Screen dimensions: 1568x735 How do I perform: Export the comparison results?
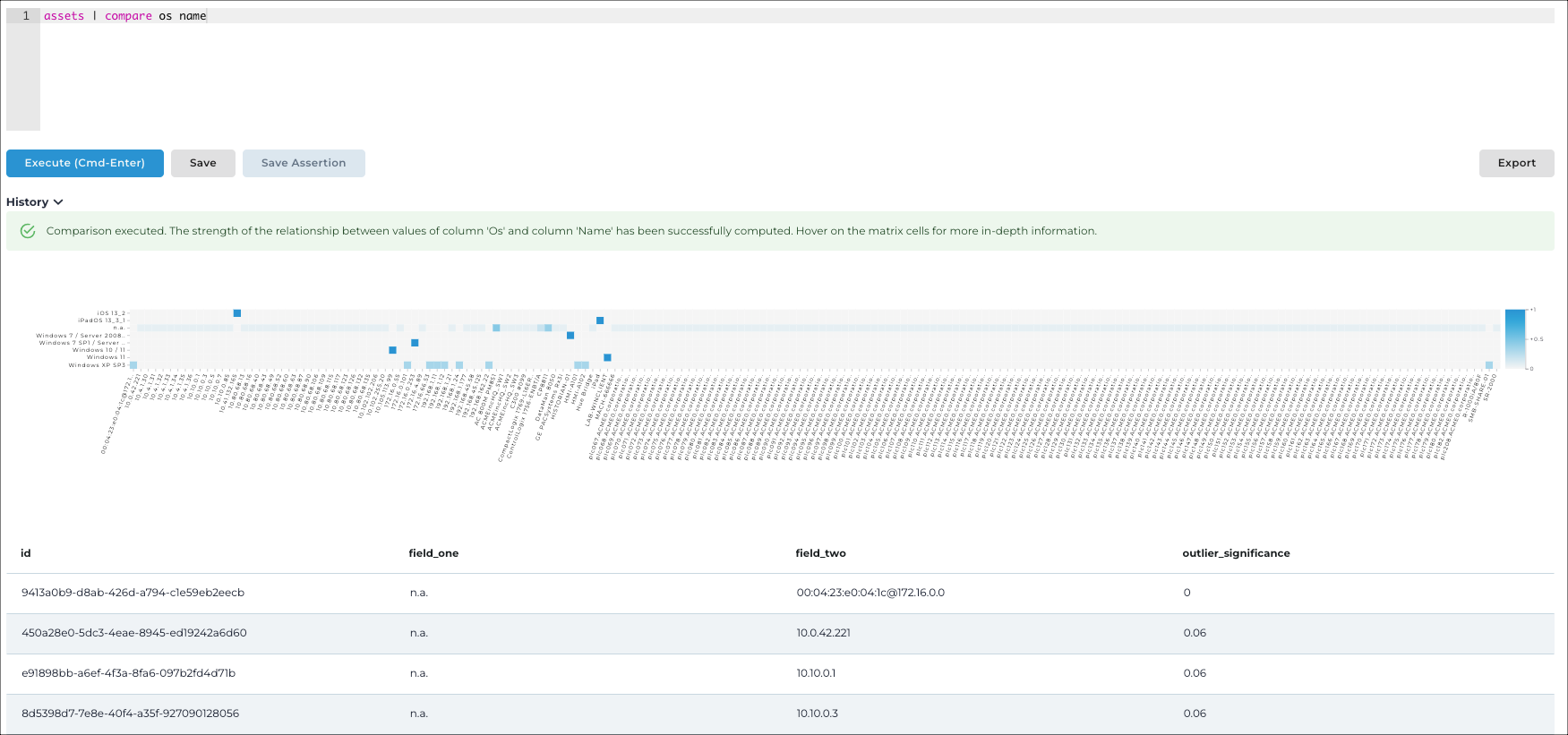coord(1517,163)
